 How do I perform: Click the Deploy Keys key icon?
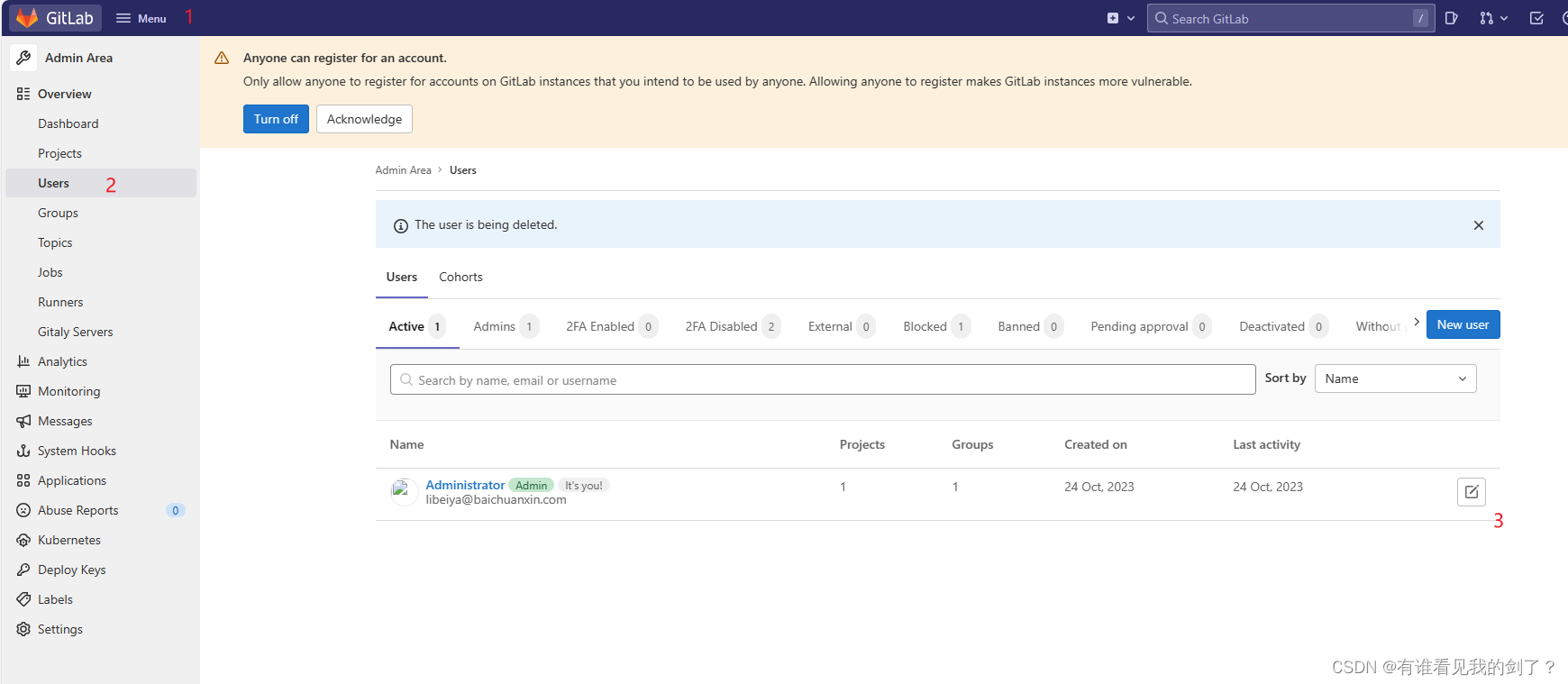point(23,570)
